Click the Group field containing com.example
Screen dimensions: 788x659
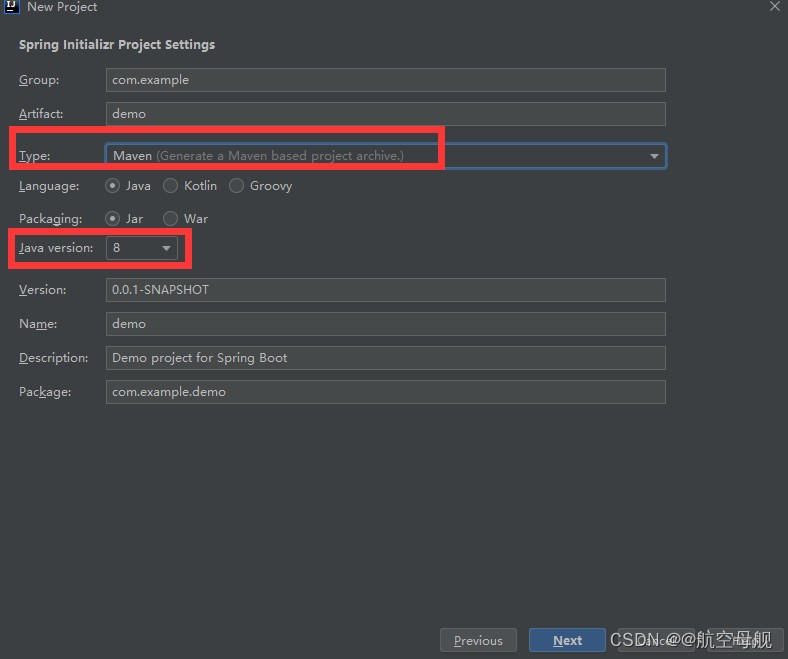coord(385,80)
